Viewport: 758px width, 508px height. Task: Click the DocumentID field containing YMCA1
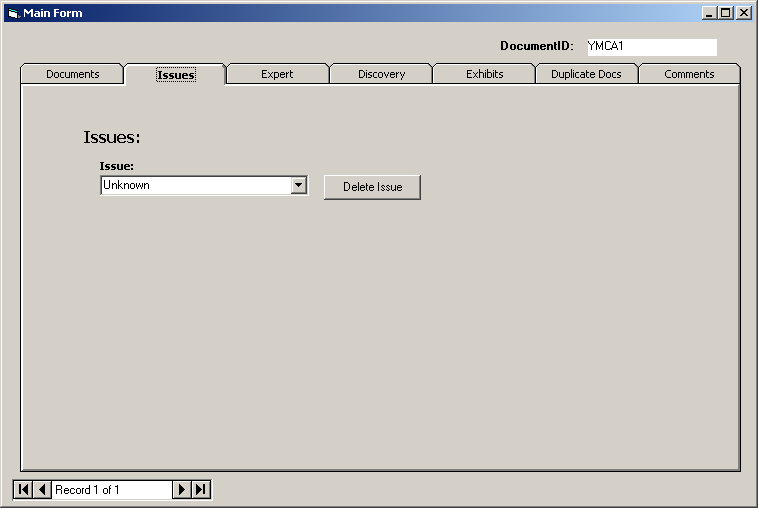(650, 46)
